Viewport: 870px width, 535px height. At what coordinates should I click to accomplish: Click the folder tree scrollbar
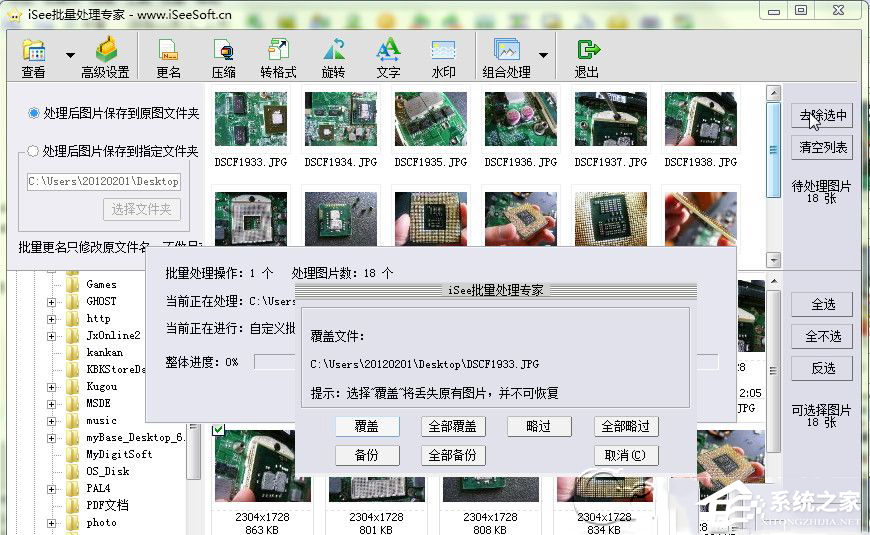point(194,451)
